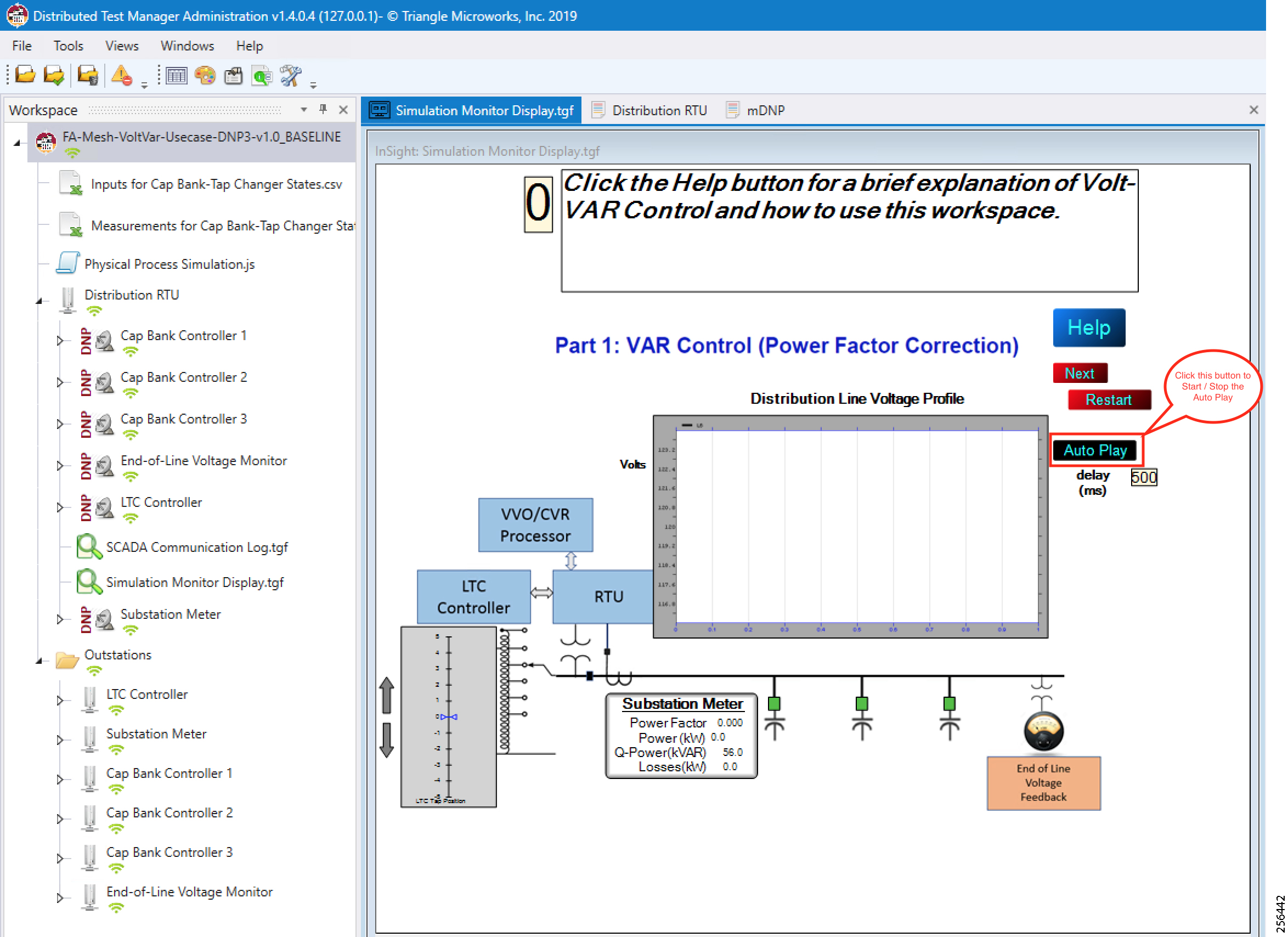Toggle the first green capacitor bank switch
The image size is (1288, 937).
click(x=774, y=704)
